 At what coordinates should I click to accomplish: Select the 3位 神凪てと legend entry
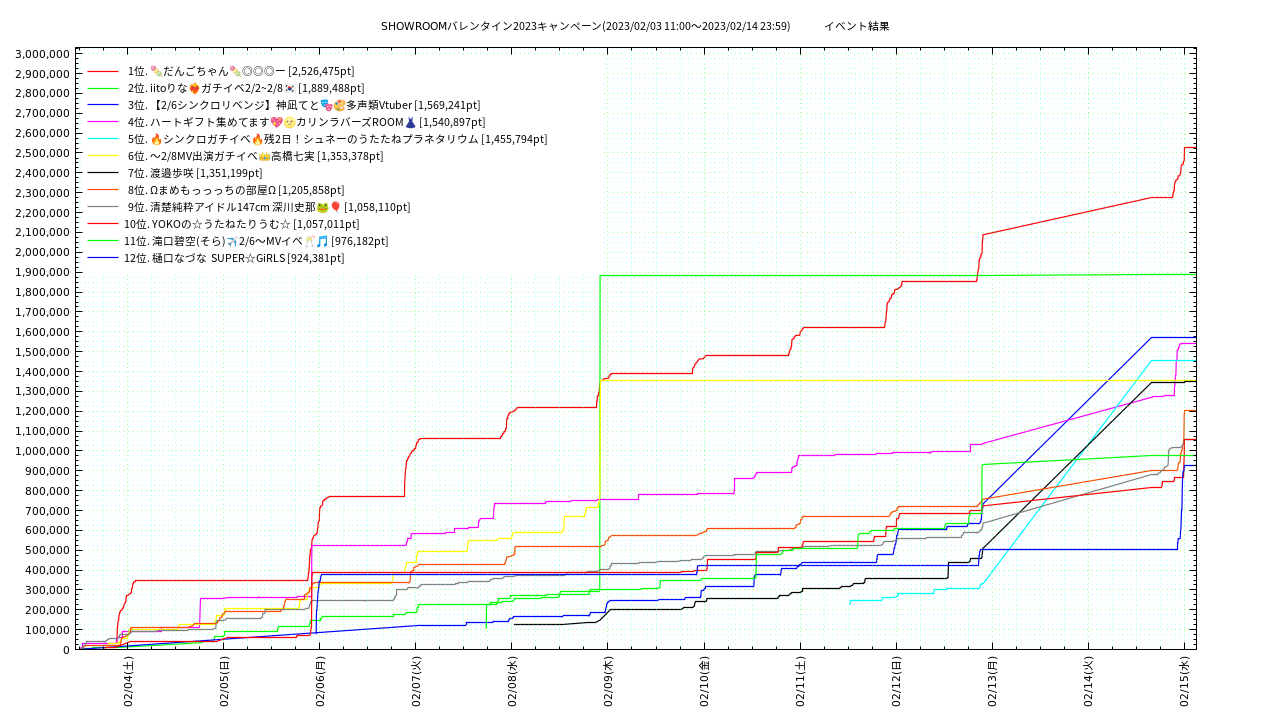click(304, 105)
